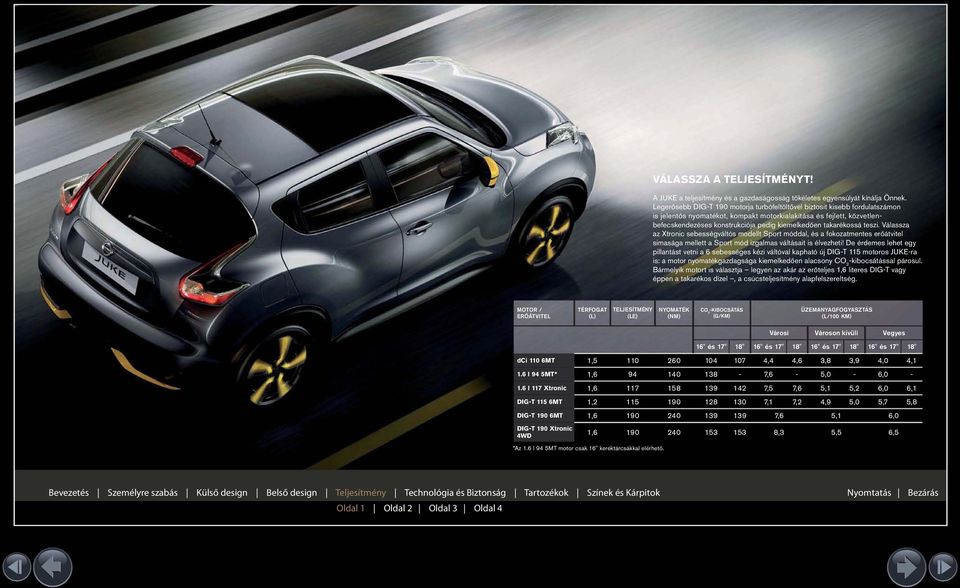Click the heading VÁLASSZA A TELJESÍTMÉNYT!

click(x=733, y=179)
